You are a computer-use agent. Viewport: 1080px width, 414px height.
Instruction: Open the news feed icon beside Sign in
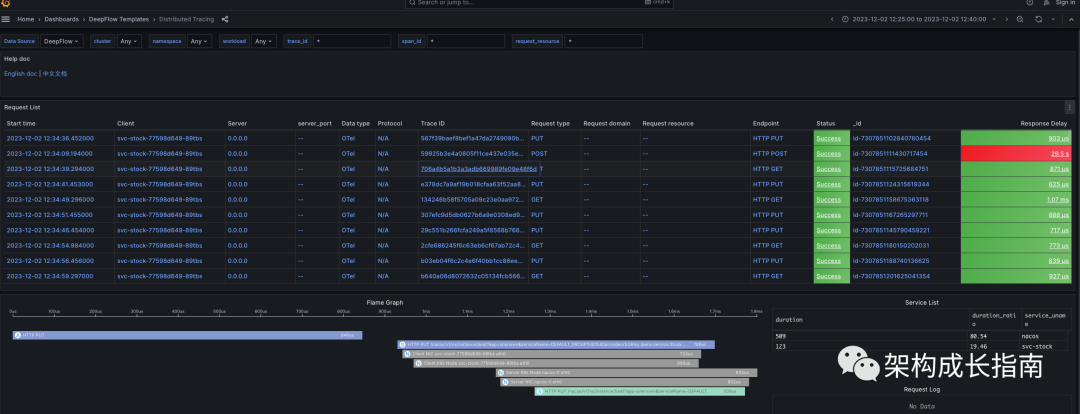1048,3
